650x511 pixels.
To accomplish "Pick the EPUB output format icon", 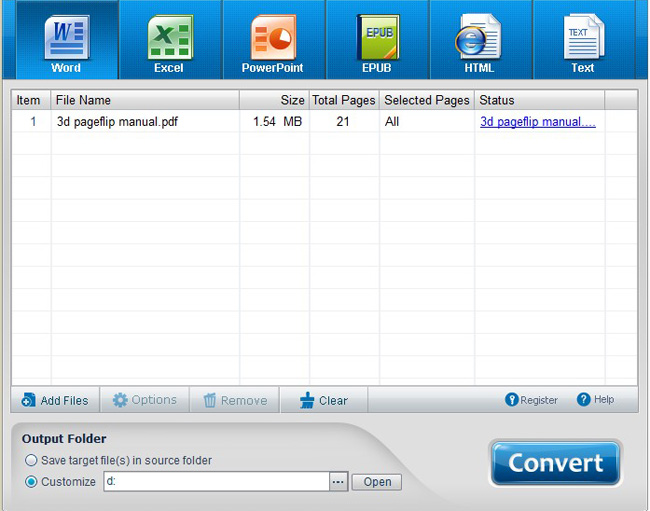I will click(377, 41).
